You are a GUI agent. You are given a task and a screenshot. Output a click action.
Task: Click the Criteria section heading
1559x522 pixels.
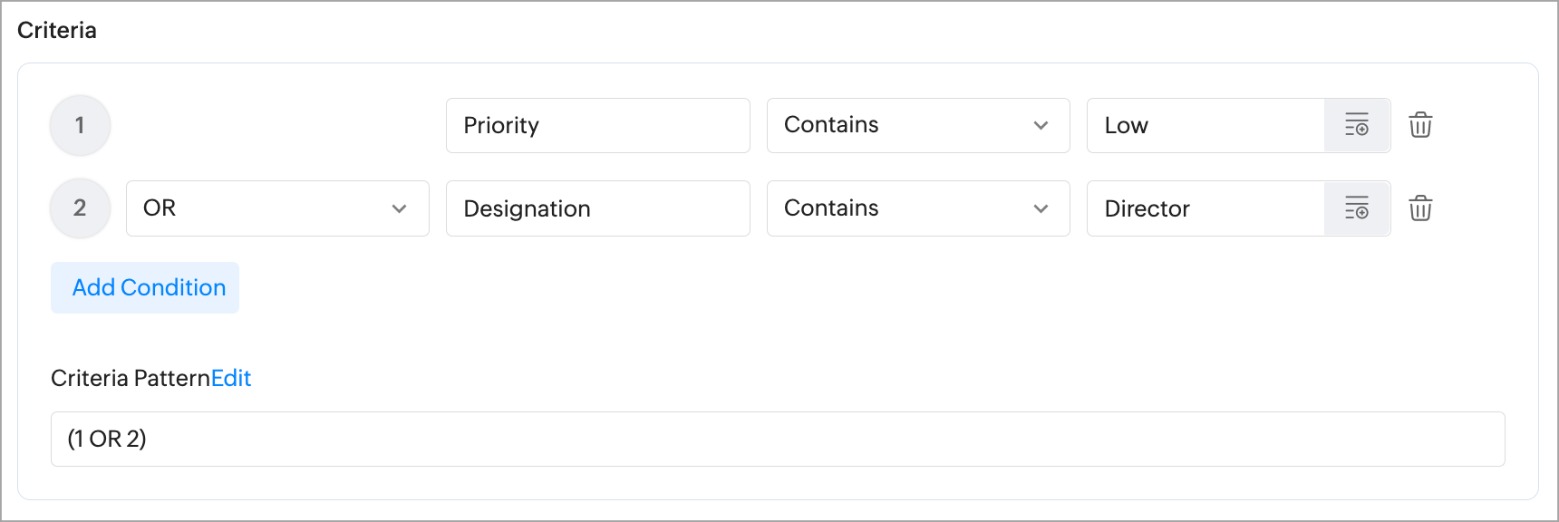point(57,30)
